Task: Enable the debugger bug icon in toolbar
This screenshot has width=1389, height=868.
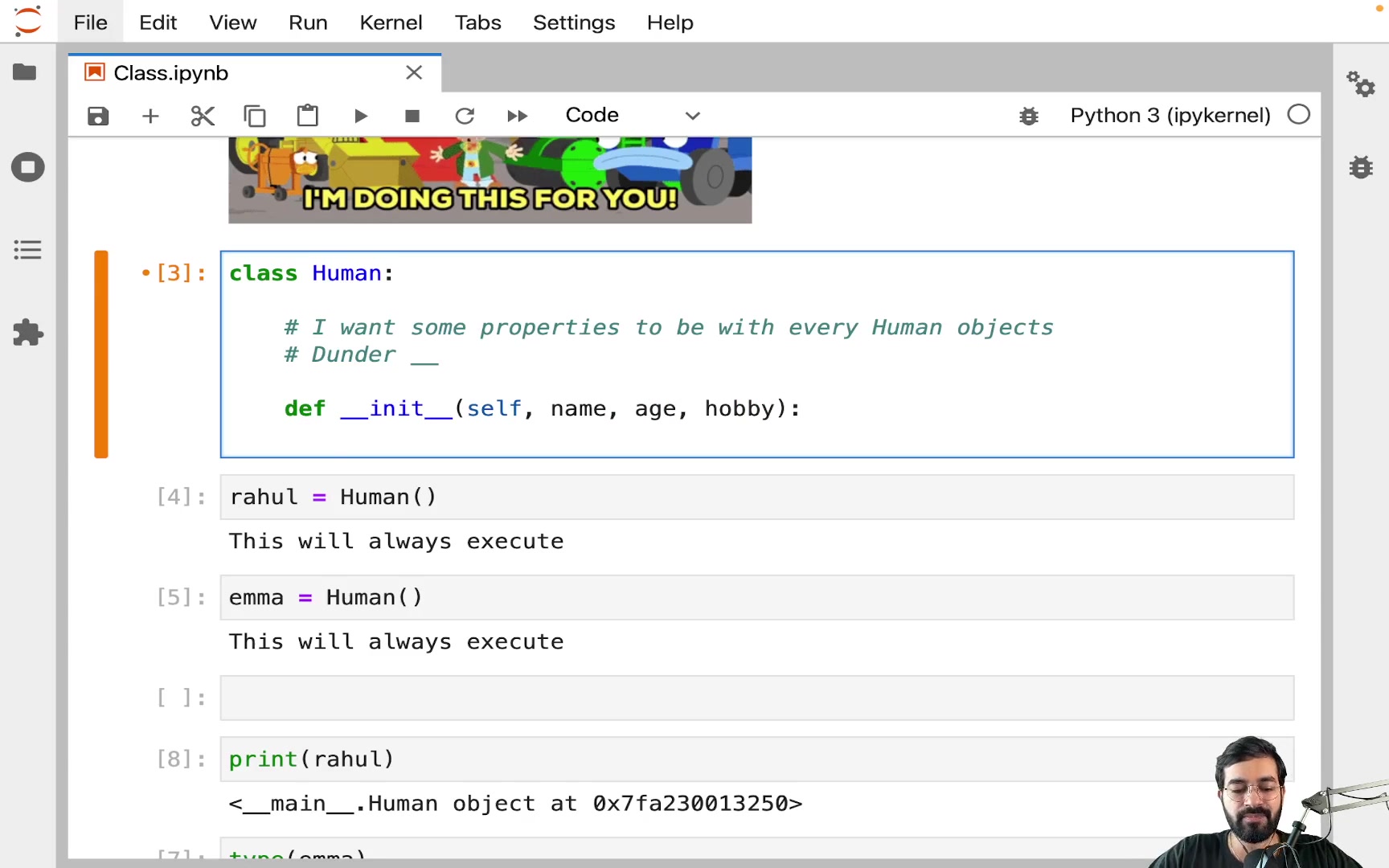Action: point(1029,116)
